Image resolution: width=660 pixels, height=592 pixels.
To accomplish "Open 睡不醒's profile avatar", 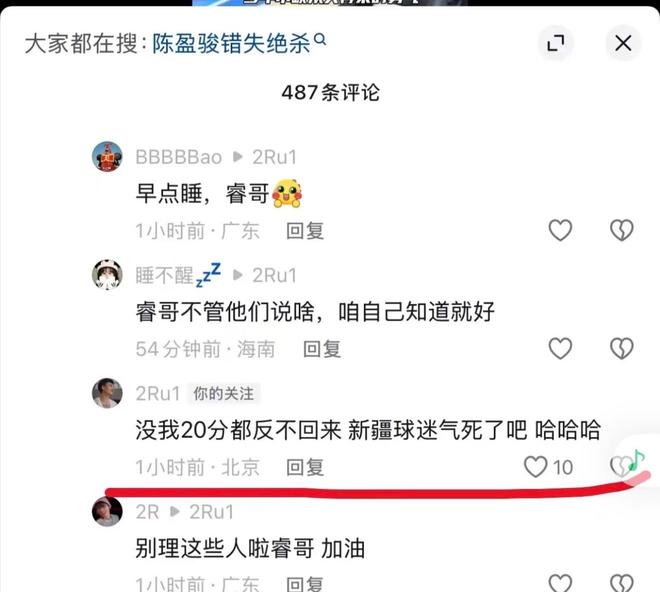I will pyautogui.click(x=107, y=275).
